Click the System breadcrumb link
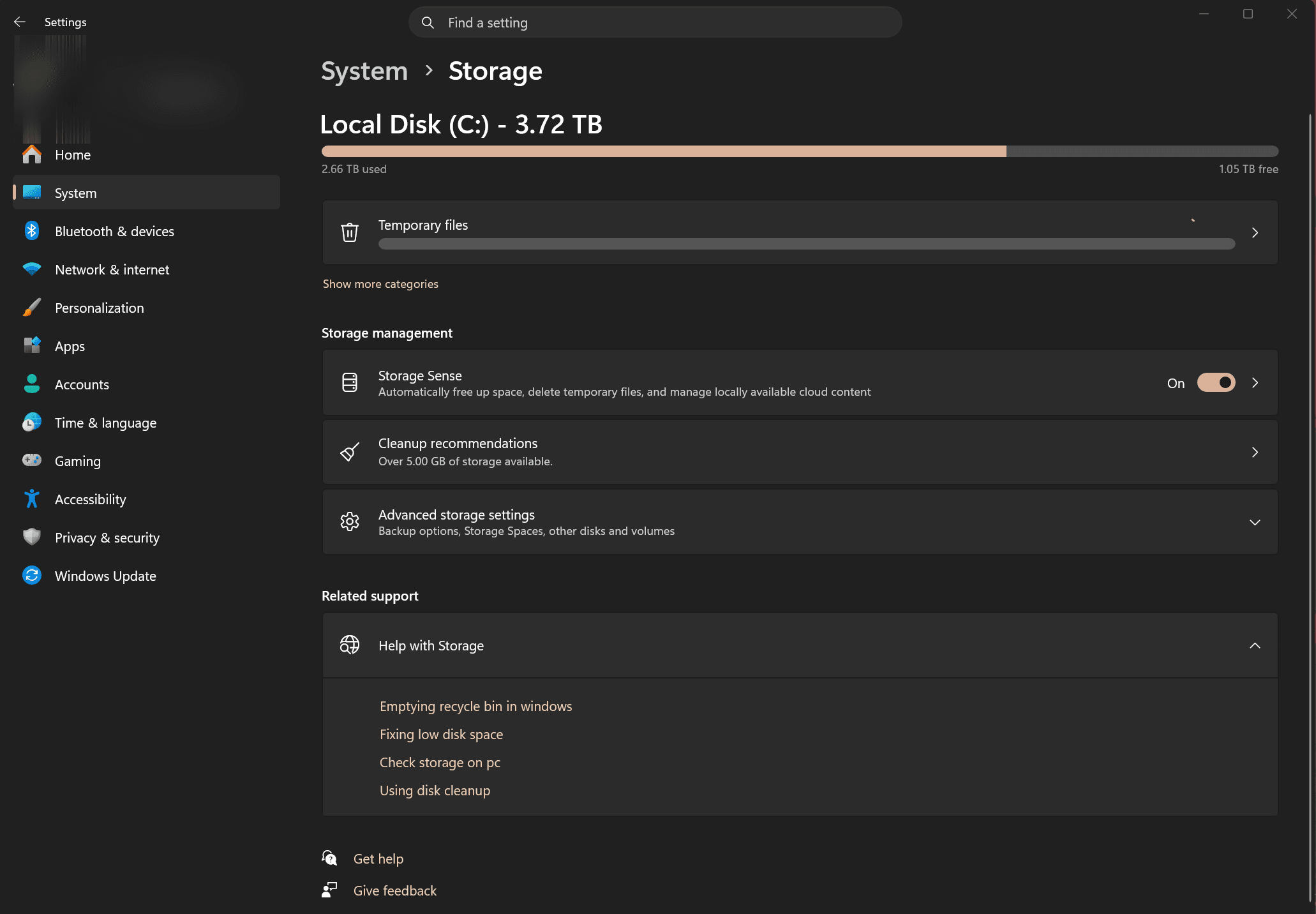Viewport: 1316px width, 914px height. point(364,71)
